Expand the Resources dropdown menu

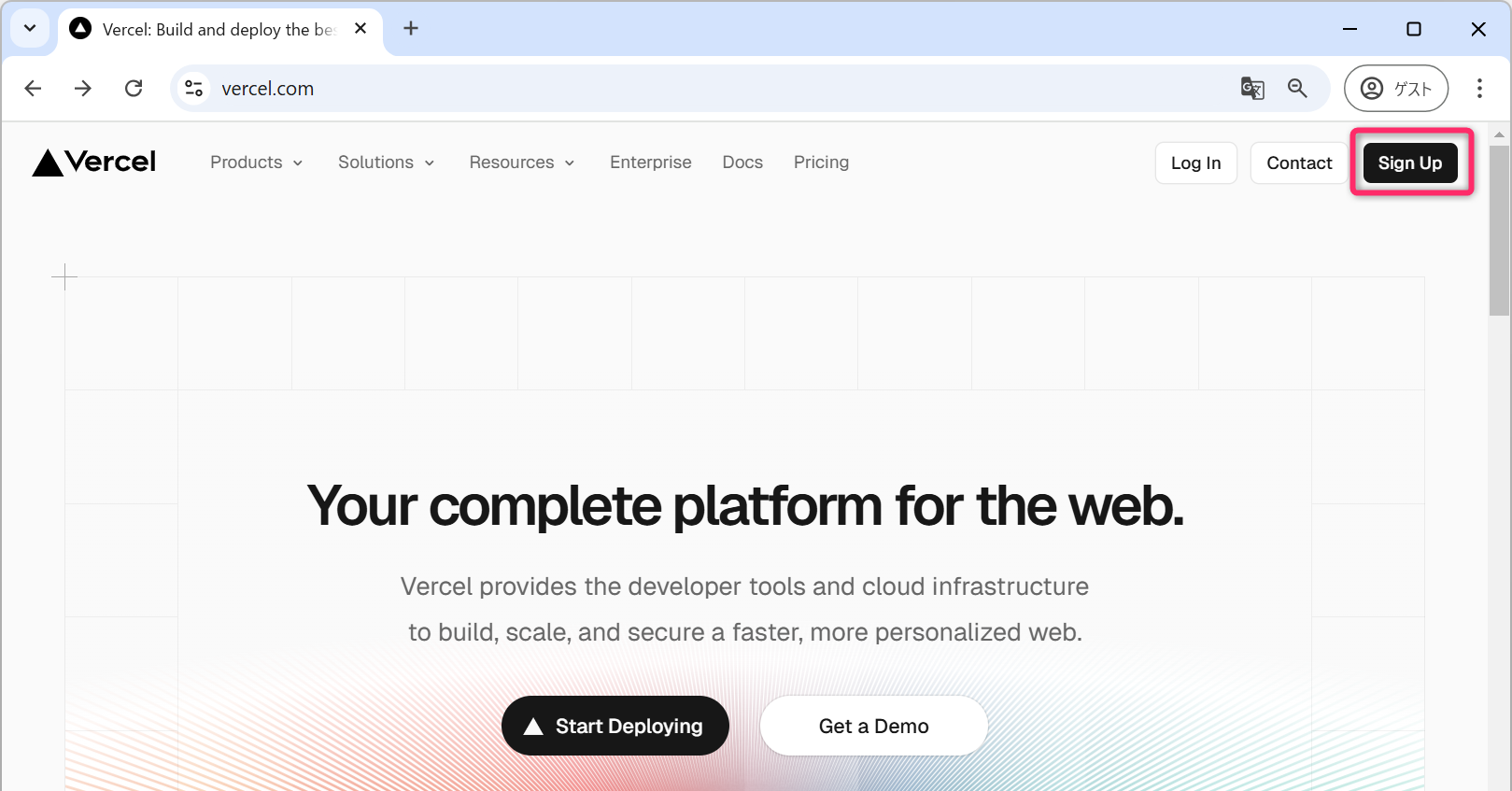pos(521,162)
